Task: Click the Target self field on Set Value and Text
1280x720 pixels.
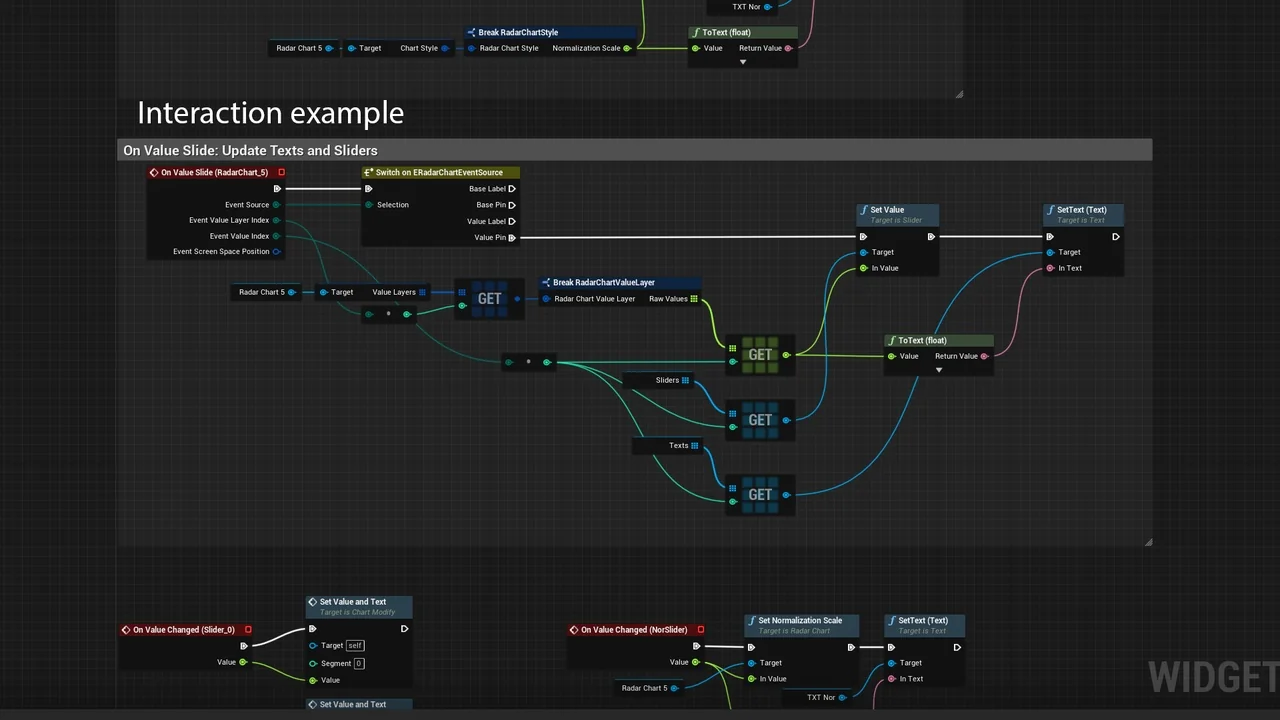Action: 355,646
